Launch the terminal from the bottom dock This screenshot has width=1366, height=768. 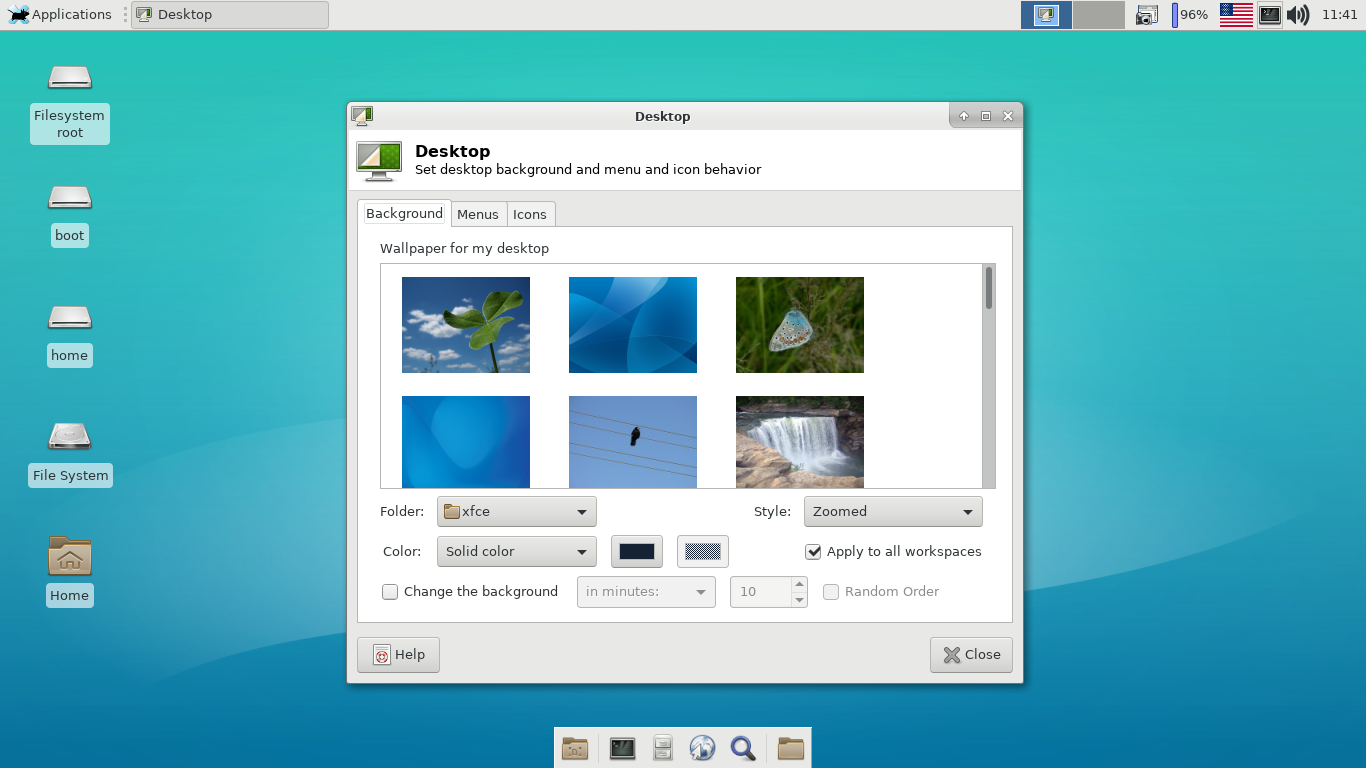(623, 748)
